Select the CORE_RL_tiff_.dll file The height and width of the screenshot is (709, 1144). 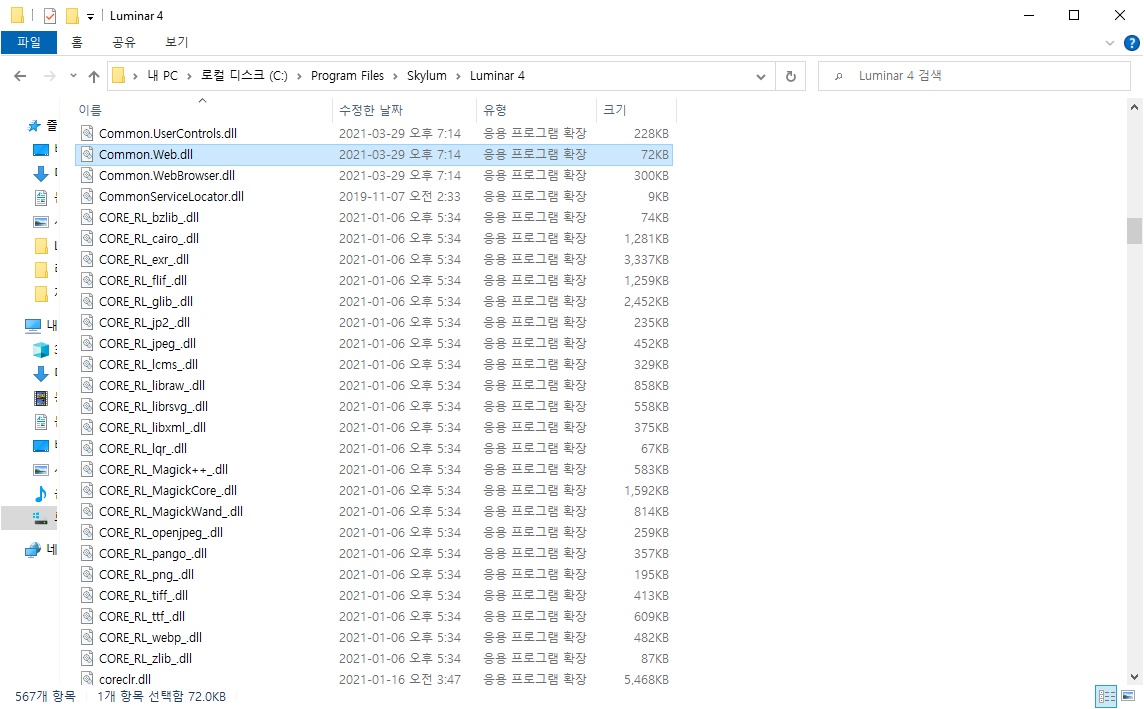tap(374, 596)
